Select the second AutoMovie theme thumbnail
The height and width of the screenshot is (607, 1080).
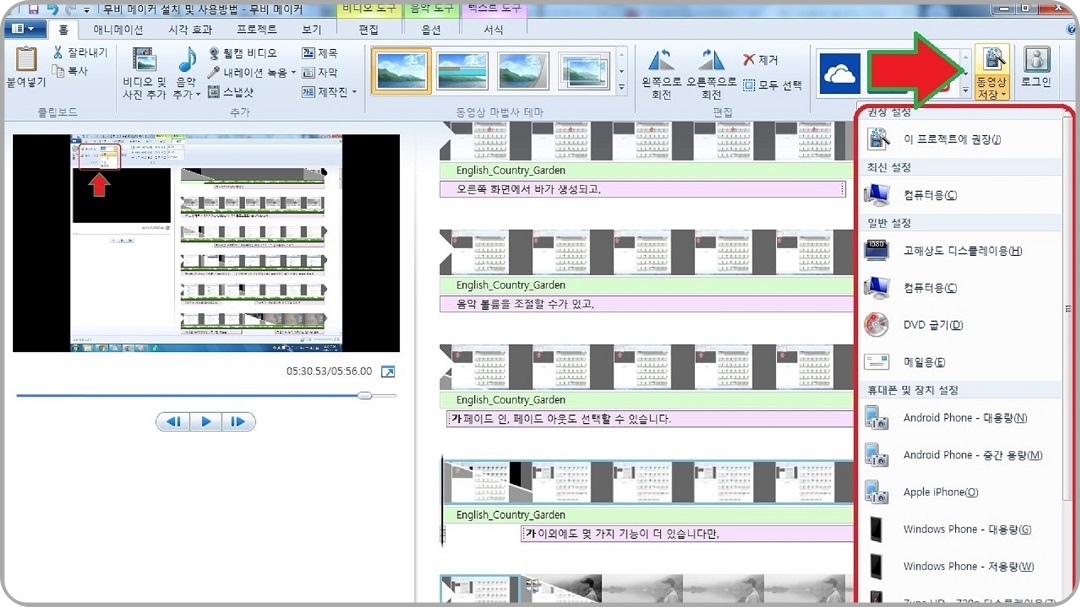(462, 70)
